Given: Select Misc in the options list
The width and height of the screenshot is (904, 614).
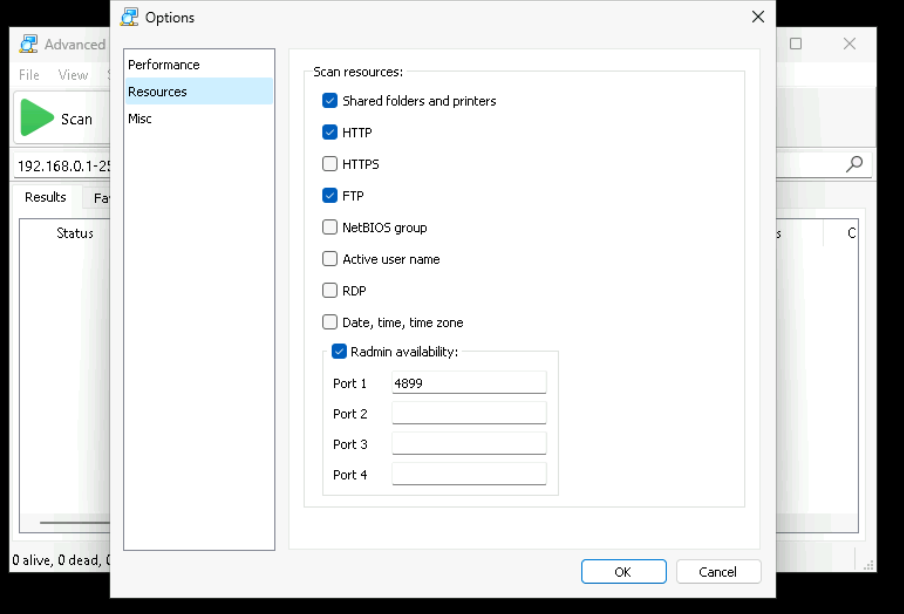Looking at the screenshot, I should click(x=140, y=119).
